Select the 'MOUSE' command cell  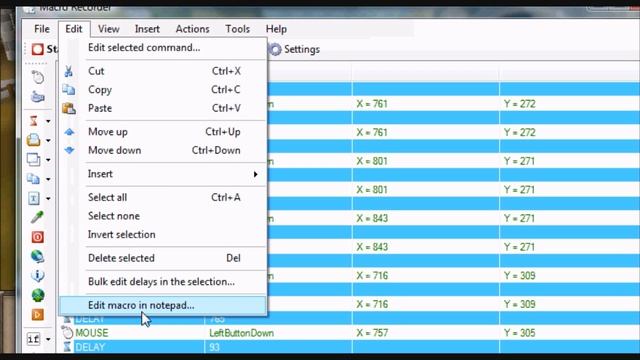[x=92, y=333]
